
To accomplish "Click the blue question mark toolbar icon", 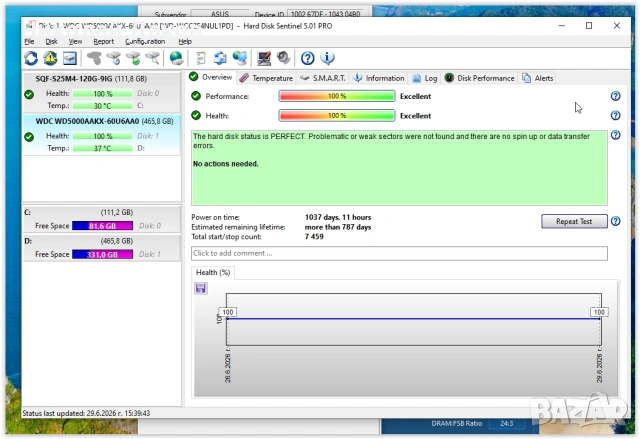I will 307,58.
